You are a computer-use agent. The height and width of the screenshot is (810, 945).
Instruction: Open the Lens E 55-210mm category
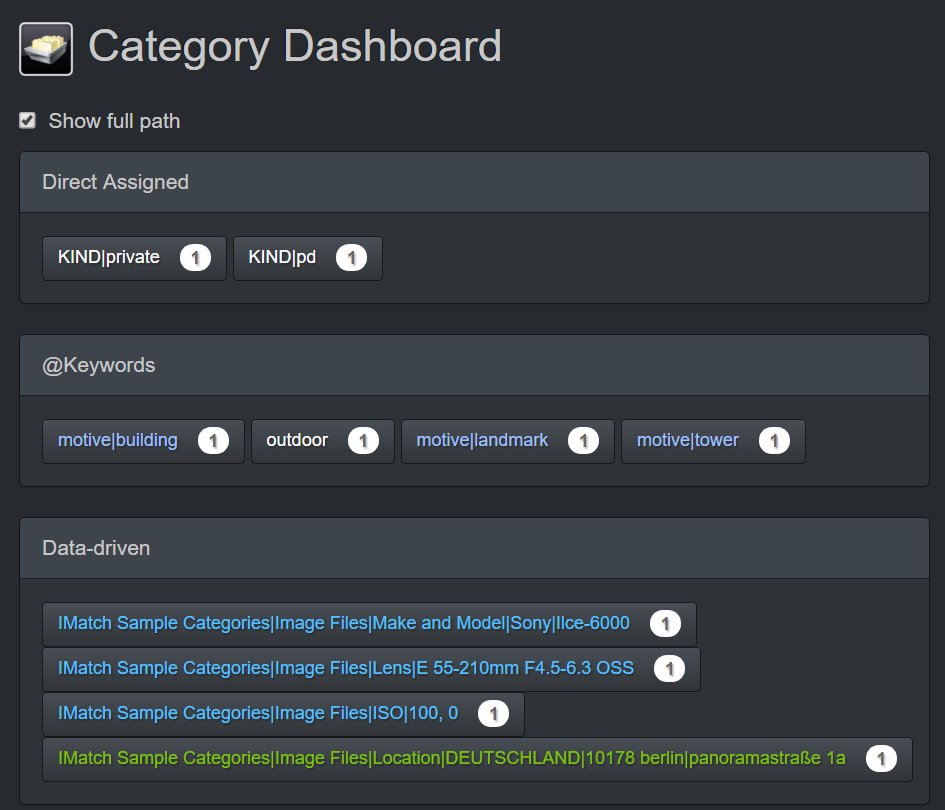346,669
